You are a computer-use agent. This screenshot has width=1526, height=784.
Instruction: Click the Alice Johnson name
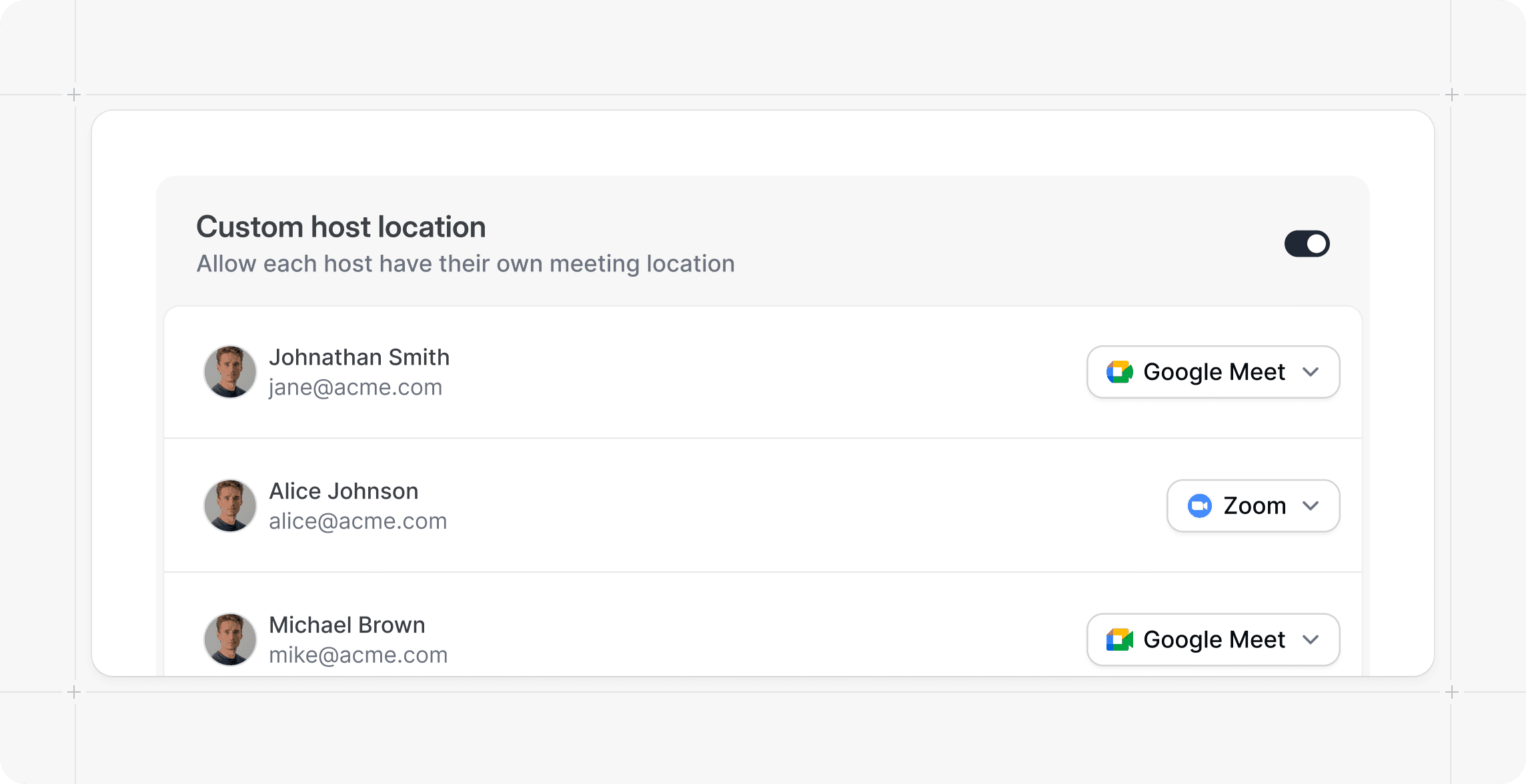coord(343,491)
